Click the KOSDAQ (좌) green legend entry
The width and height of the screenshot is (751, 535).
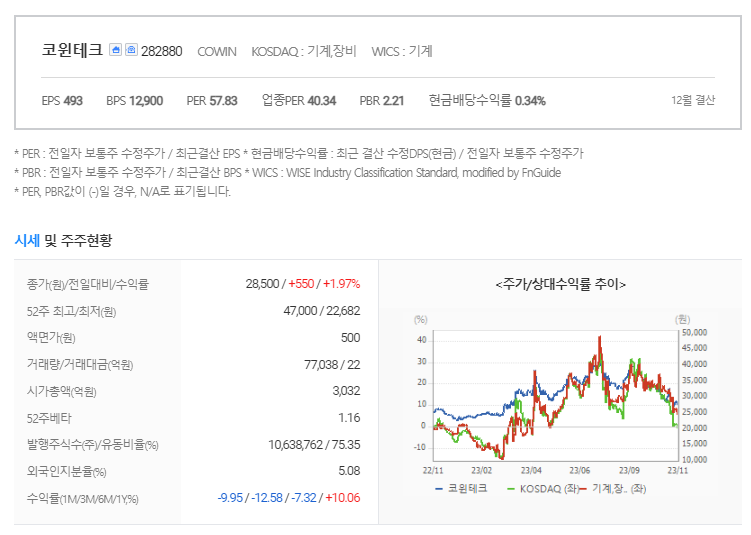coord(542,489)
